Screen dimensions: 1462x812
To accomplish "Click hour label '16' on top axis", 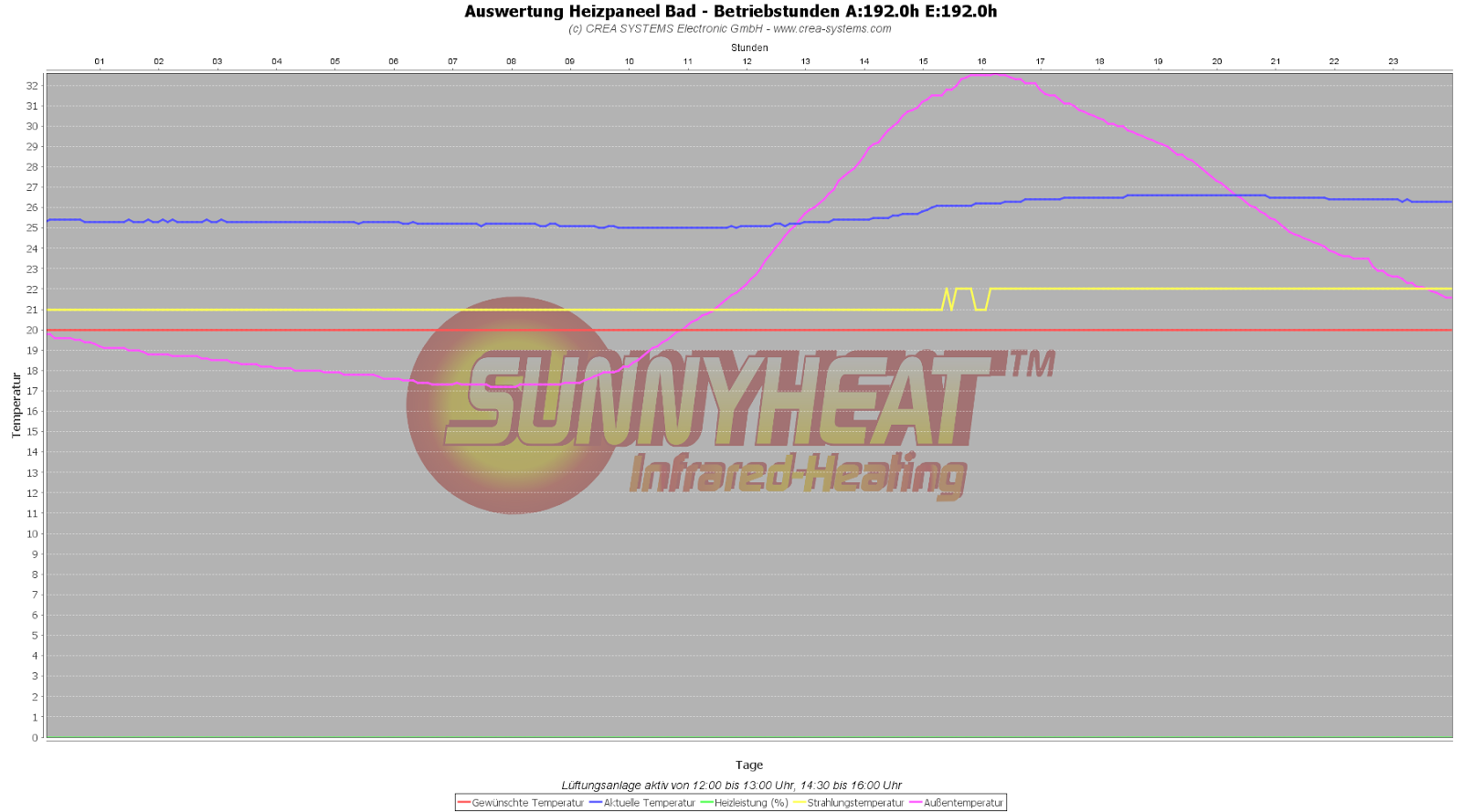I will (982, 61).
